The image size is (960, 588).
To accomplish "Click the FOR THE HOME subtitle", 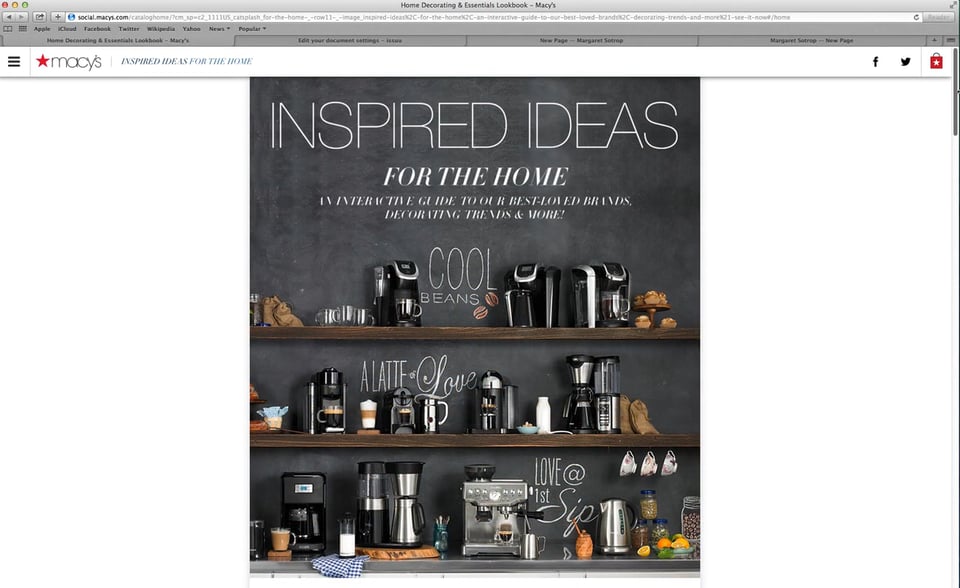I will pyautogui.click(x=475, y=176).
